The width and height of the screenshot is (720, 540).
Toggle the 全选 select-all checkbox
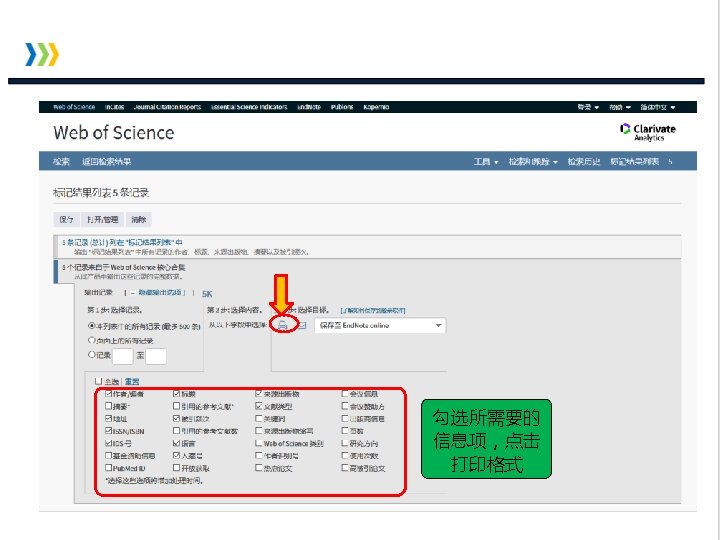click(98, 381)
